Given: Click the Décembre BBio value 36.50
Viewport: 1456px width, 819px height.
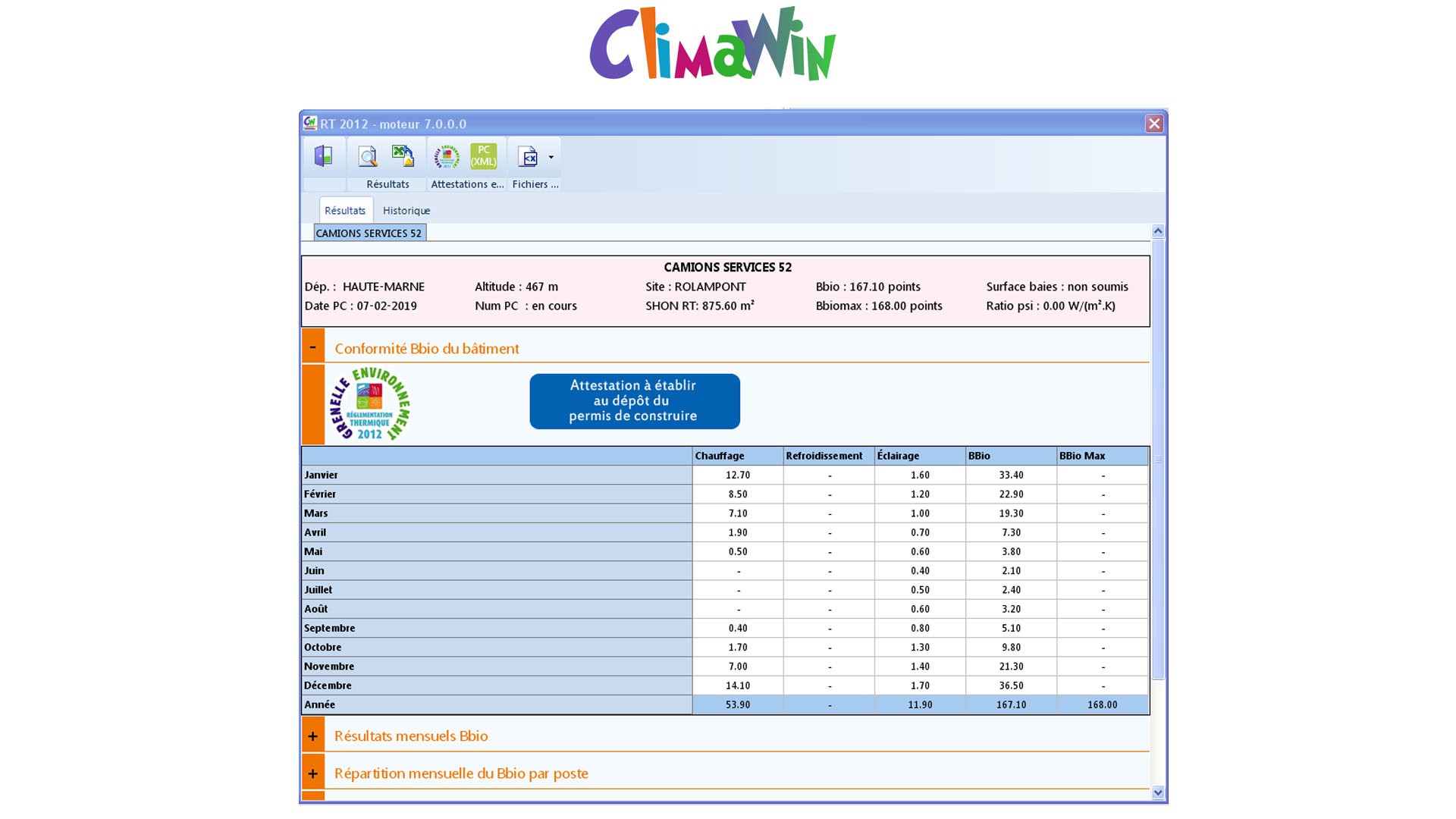Looking at the screenshot, I should pos(1011,686).
